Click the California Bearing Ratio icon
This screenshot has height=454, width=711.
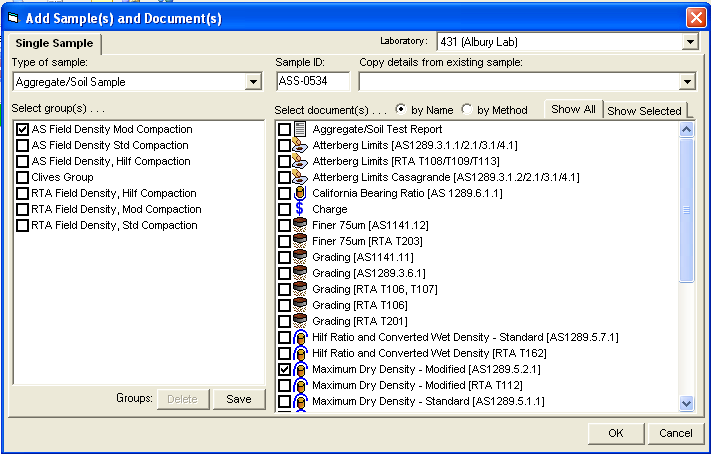tap(300, 193)
